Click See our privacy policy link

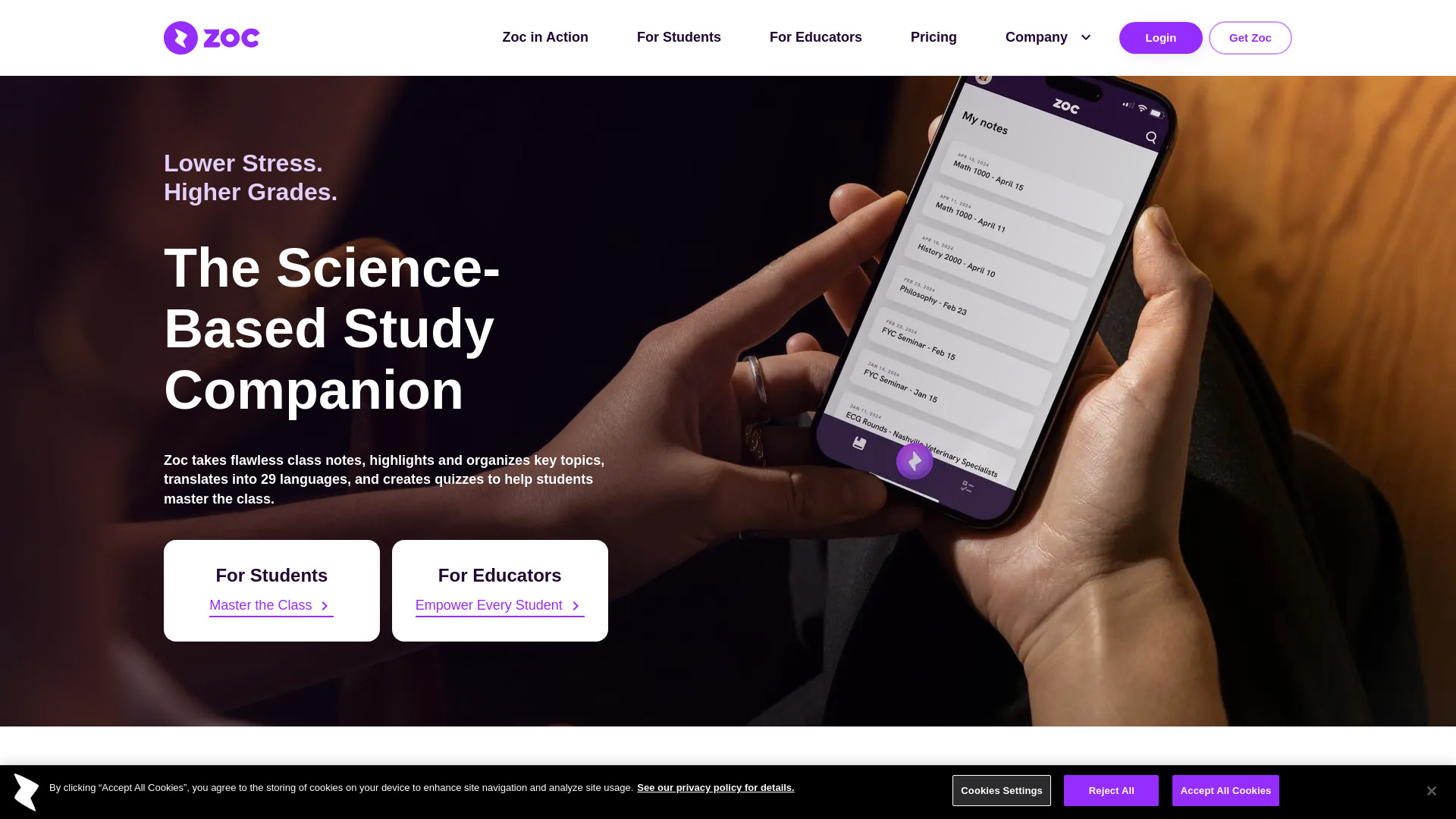coord(715,787)
